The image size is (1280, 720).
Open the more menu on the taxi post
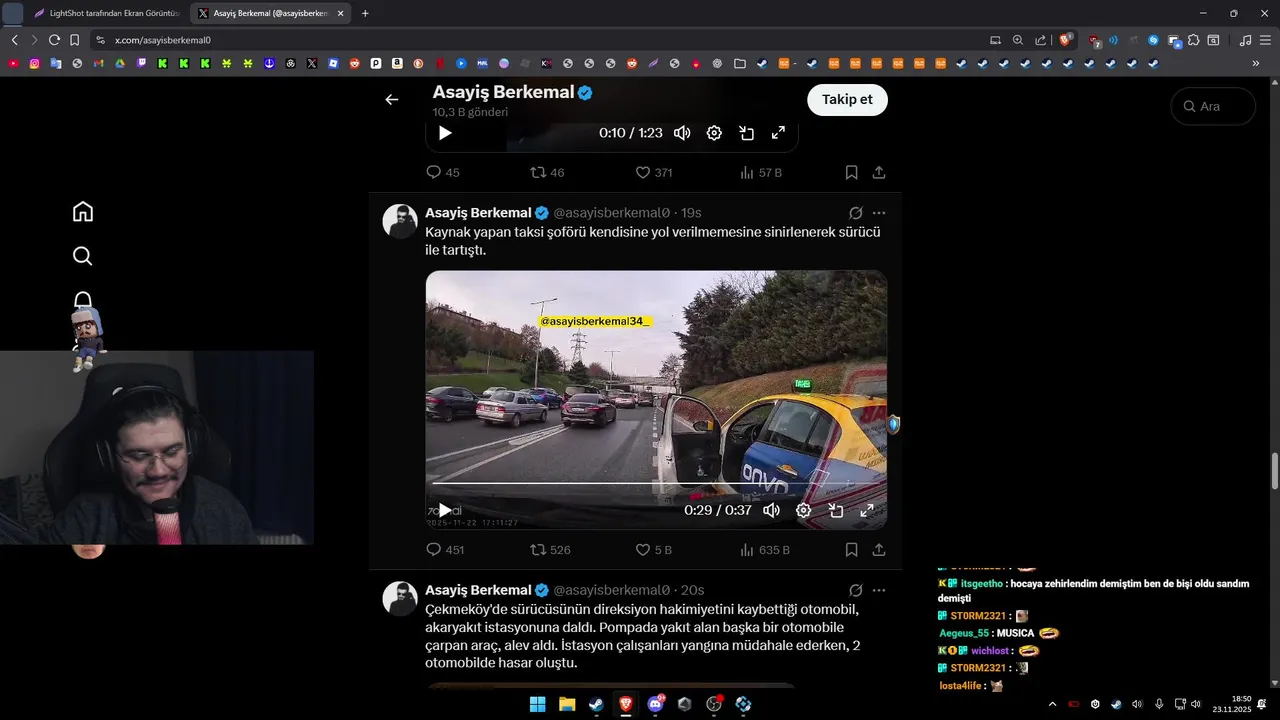pos(879,213)
